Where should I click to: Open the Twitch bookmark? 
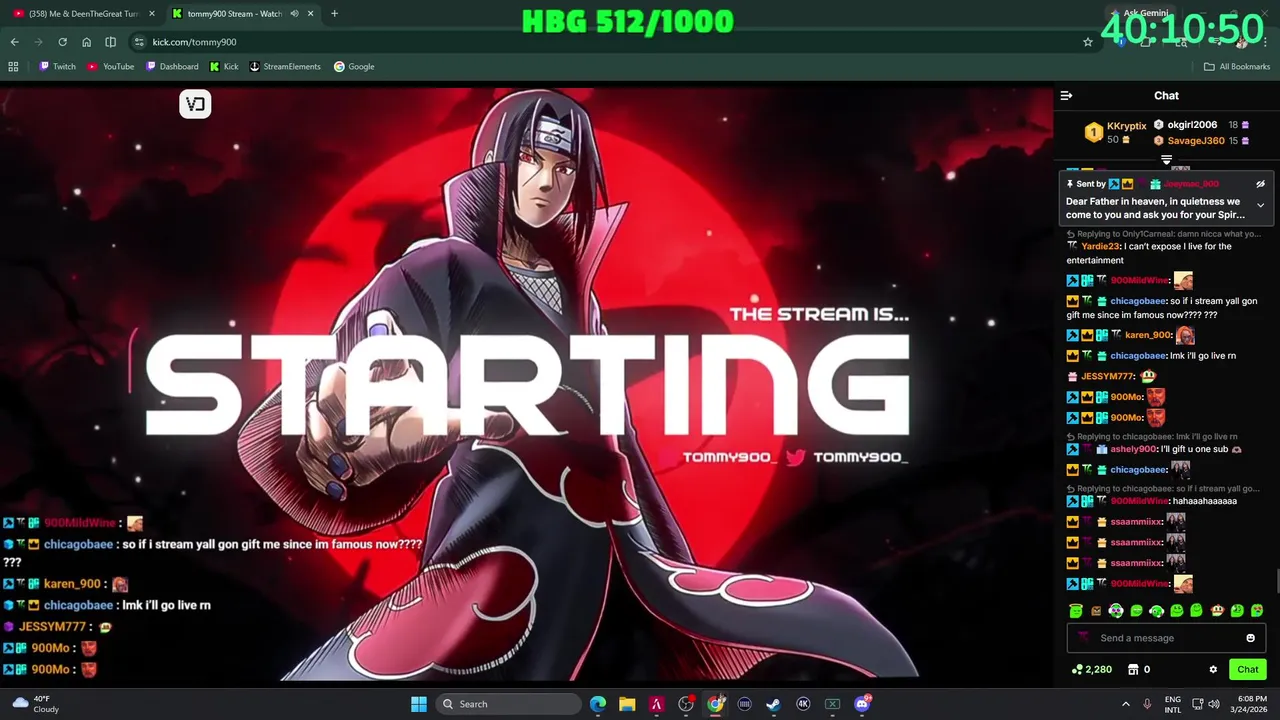(x=57, y=67)
